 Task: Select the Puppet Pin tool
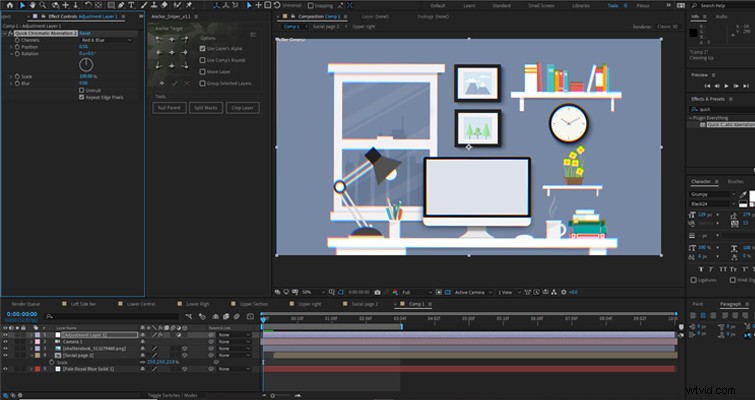click(189, 5)
